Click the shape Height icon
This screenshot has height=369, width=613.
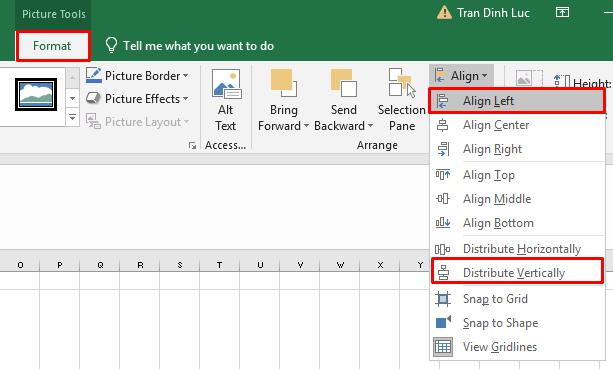click(562, 82)
